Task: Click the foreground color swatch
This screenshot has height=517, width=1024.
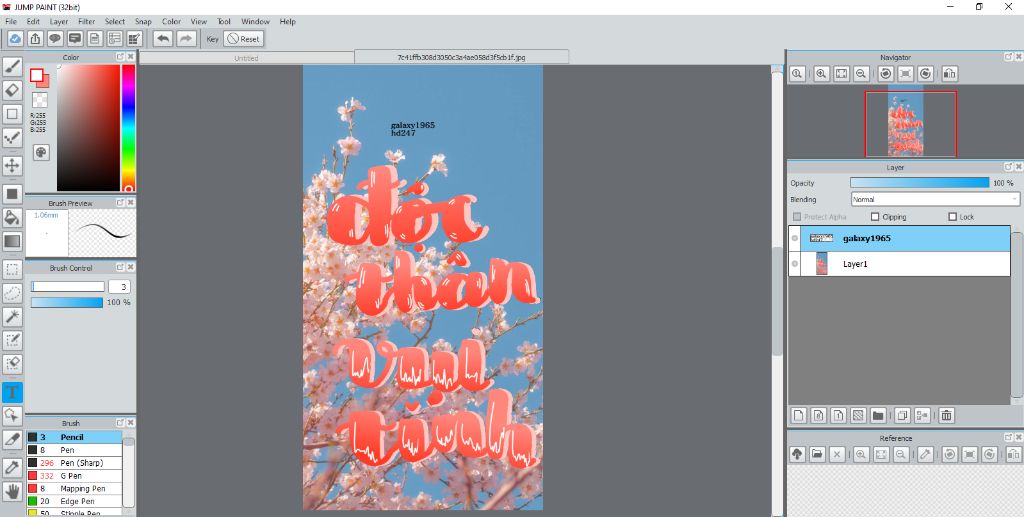Action: 37,75
